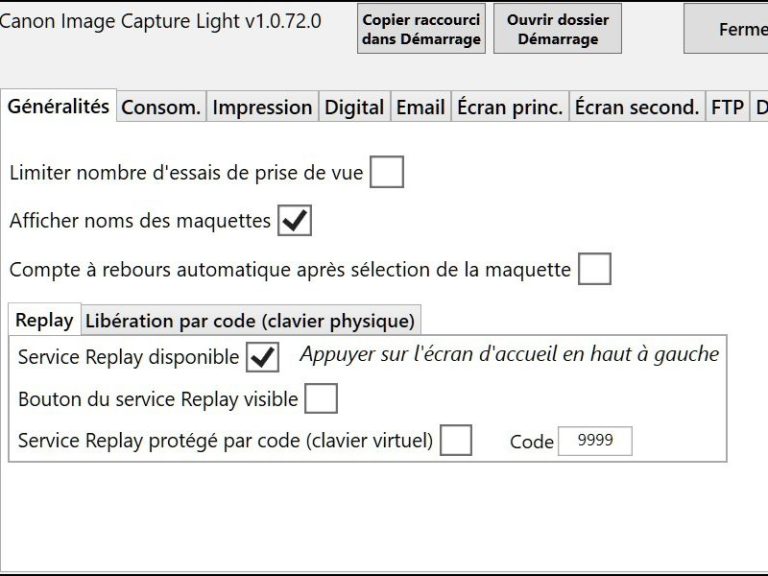Viewport: 768px width, 576px height.
Task: Open the Écran princ. tab
Action: click(x=510, y=108)
